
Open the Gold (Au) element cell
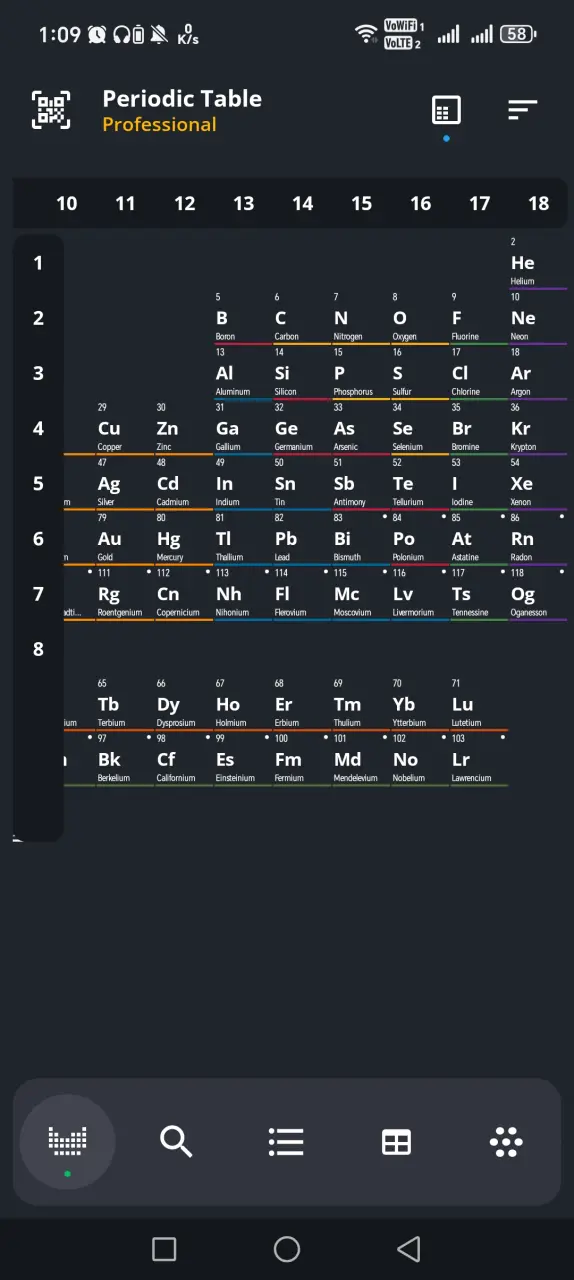(124, 539)
